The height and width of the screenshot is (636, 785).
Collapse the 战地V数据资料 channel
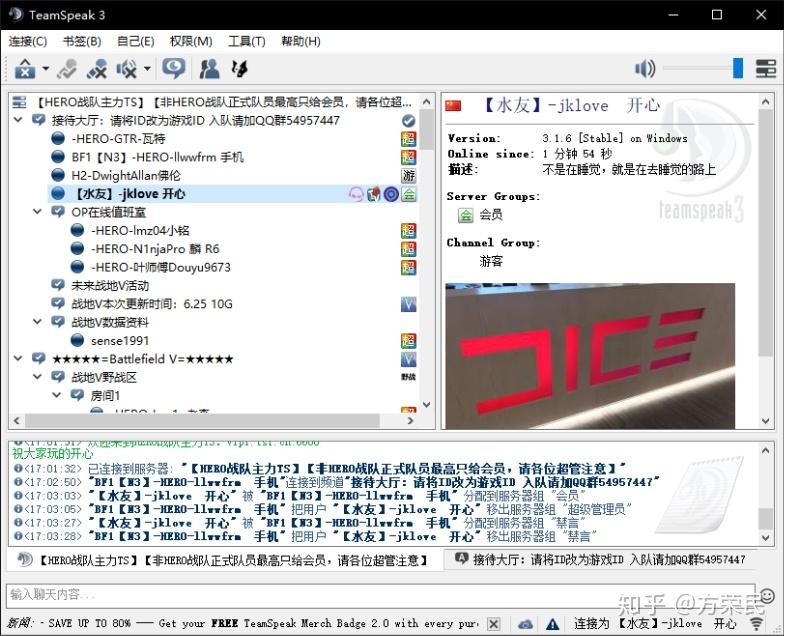(x=38, y=322)
